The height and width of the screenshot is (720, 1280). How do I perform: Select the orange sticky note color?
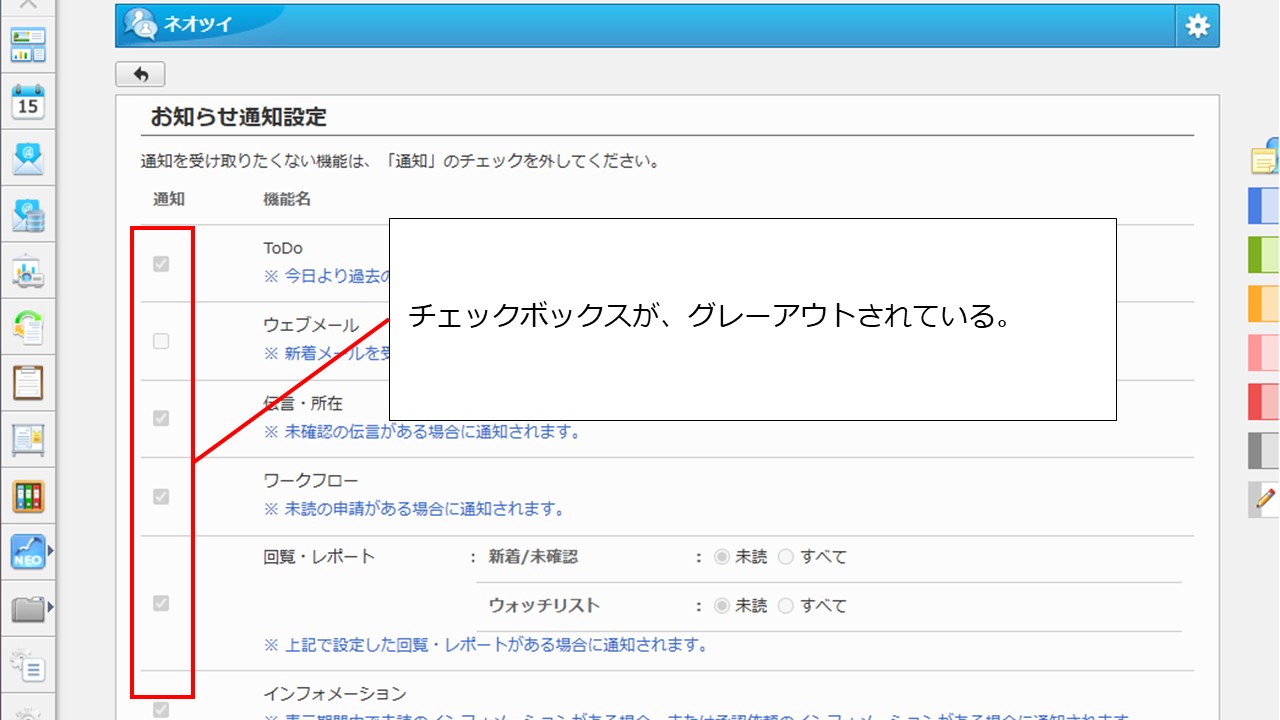[1264, 304]
